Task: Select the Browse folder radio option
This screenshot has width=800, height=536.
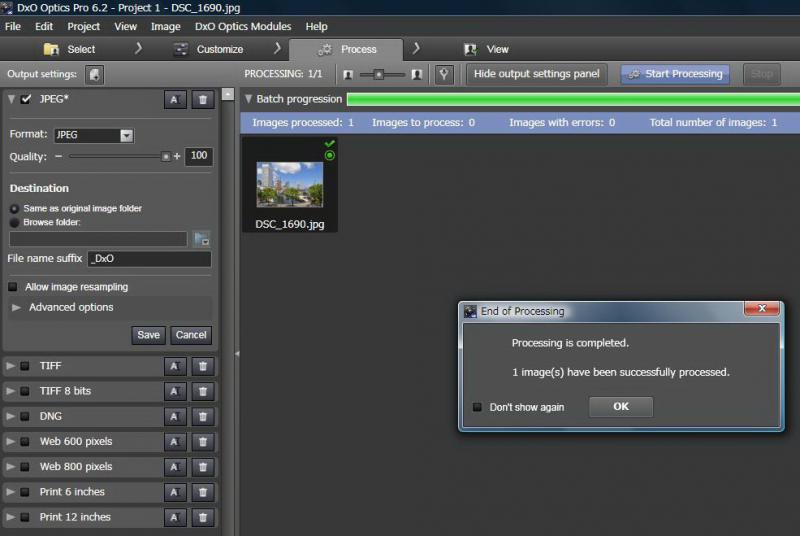Action: coord(14,222)
